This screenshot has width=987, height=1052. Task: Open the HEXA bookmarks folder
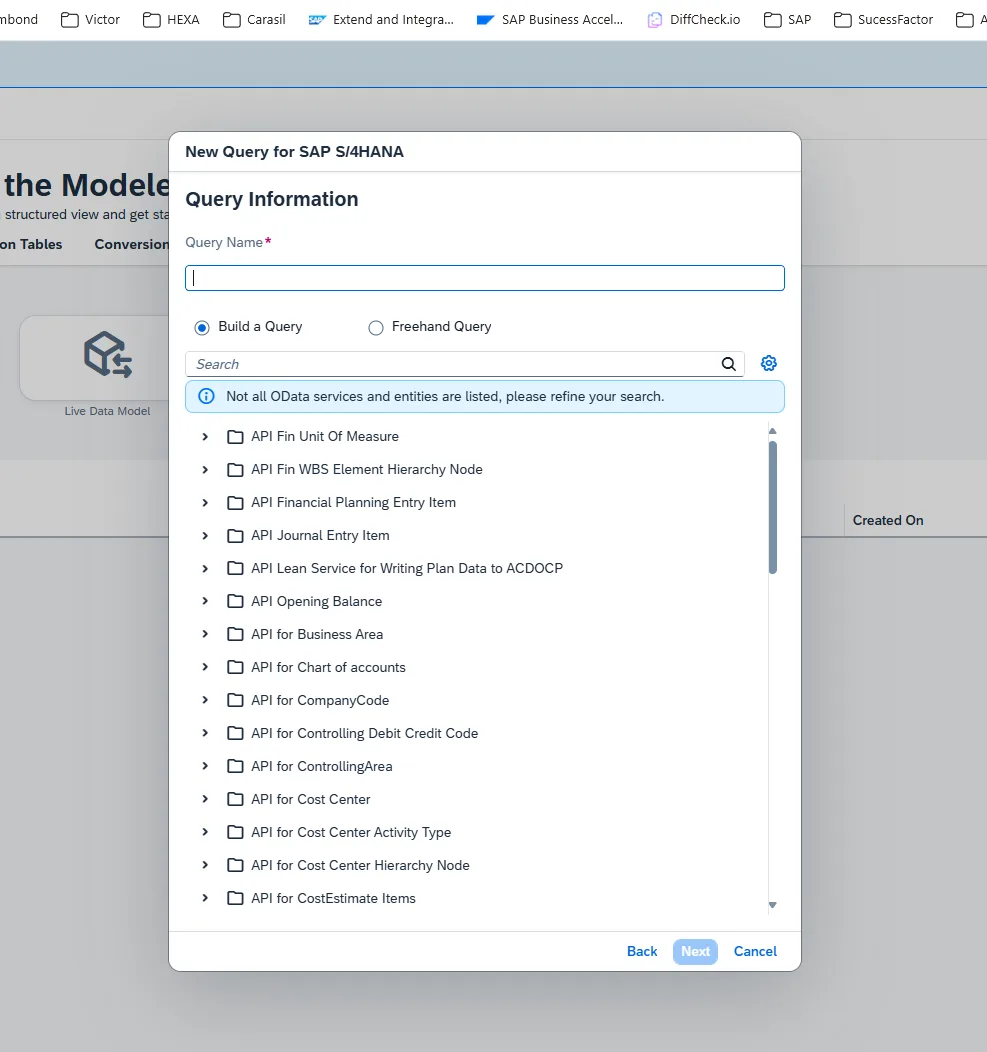pyautogui.click(x=172, y=19)
